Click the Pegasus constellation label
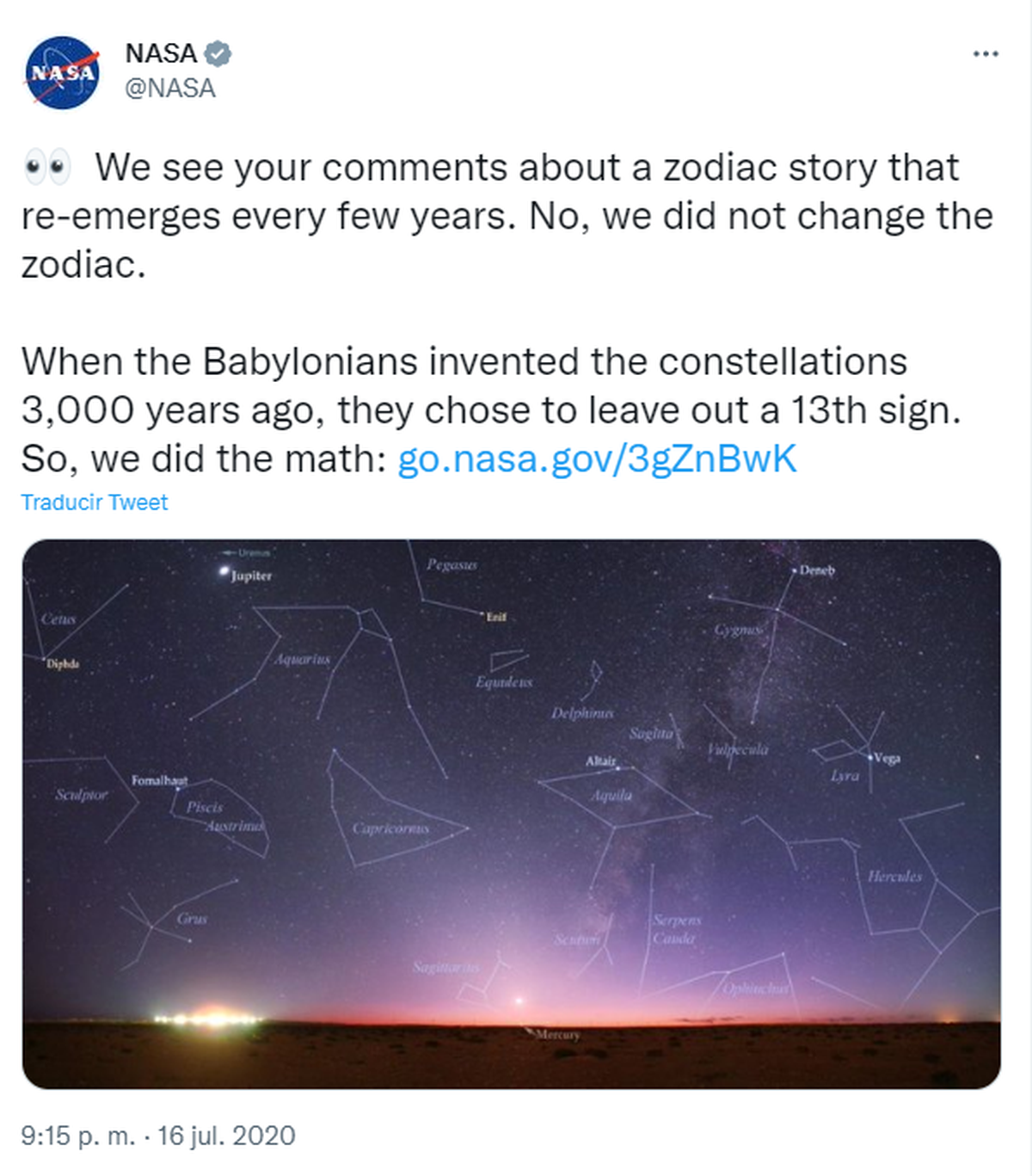 pyautogui.click(x=451, y=564)
